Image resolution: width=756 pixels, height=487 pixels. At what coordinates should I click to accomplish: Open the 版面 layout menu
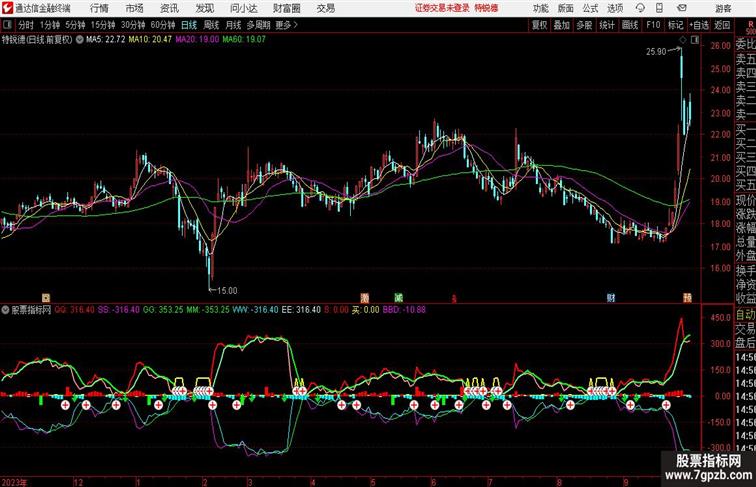[x=565, y=8]
